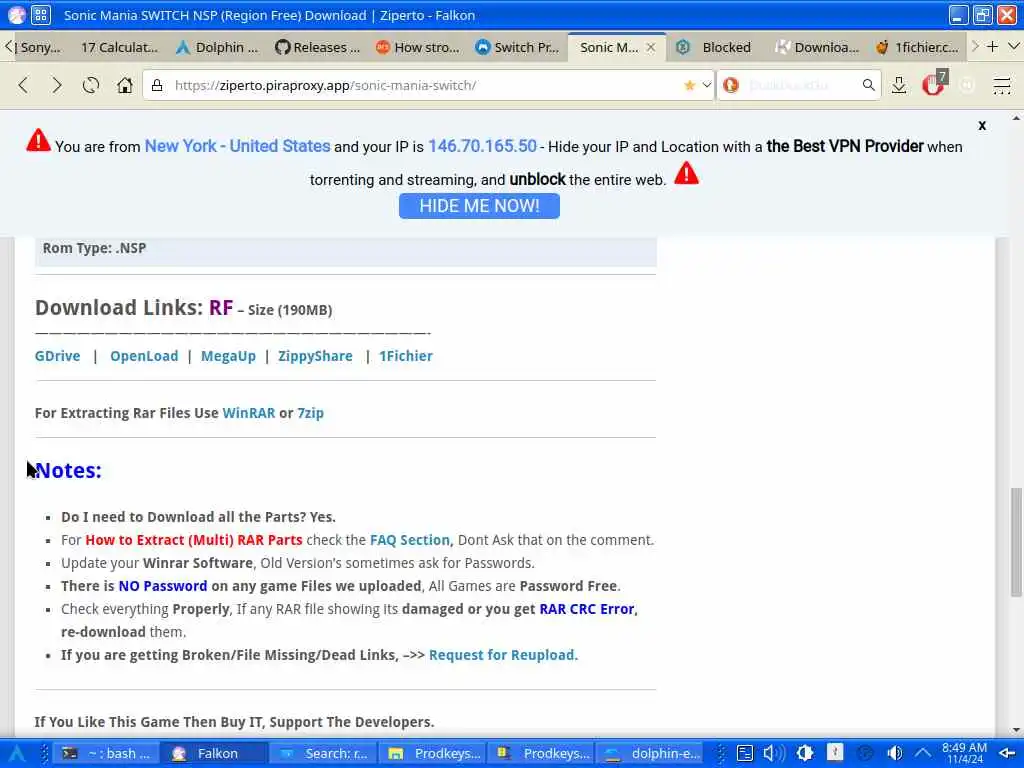
Task: Expand the list of all tabs
Action: click(x=1014, y=46)
